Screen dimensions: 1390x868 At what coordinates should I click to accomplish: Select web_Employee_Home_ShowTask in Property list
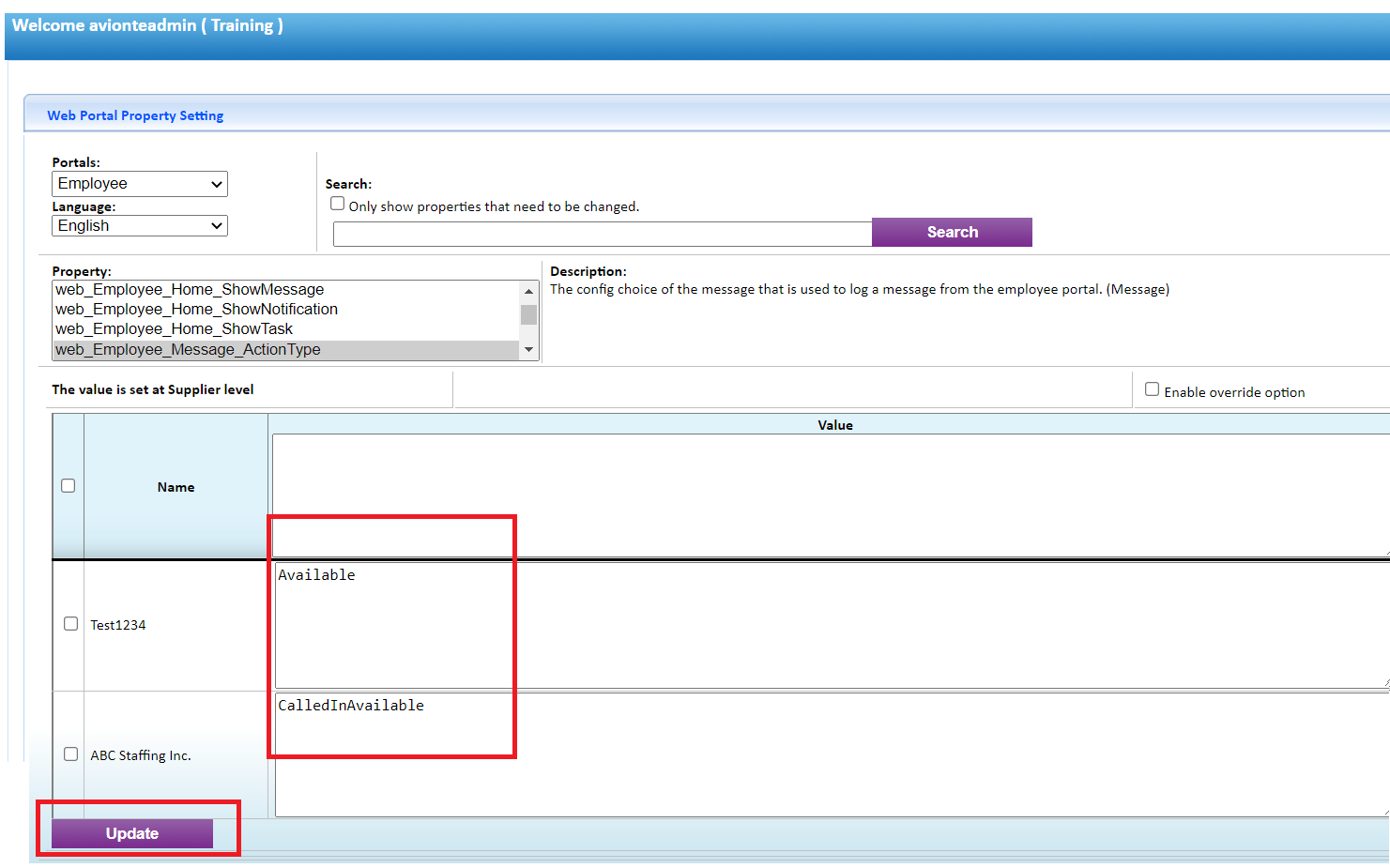point(285,328)
